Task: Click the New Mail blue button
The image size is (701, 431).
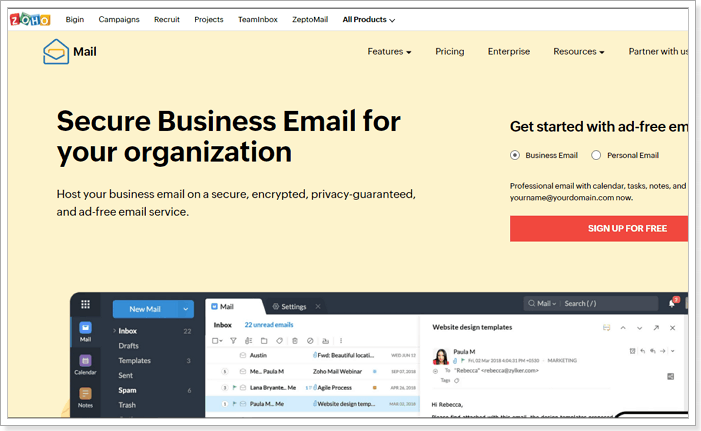Action: (145, 309)
